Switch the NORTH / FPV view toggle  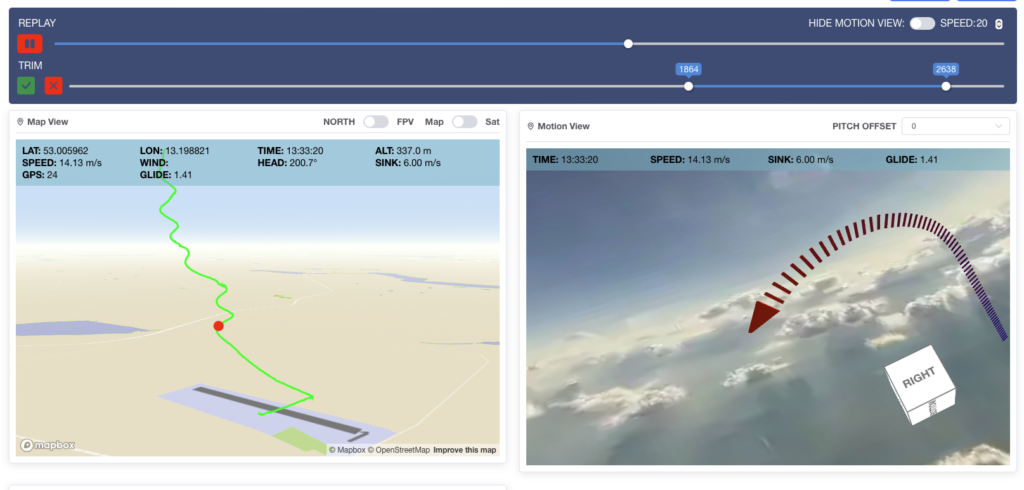pos(375,122)
